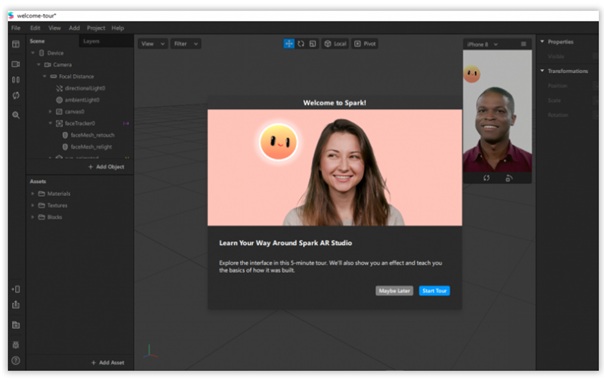606x386 pixels.
Task: Select the rotate tool in the viewport toolbar
Action: pyautogui.click(x=301, y=44)
